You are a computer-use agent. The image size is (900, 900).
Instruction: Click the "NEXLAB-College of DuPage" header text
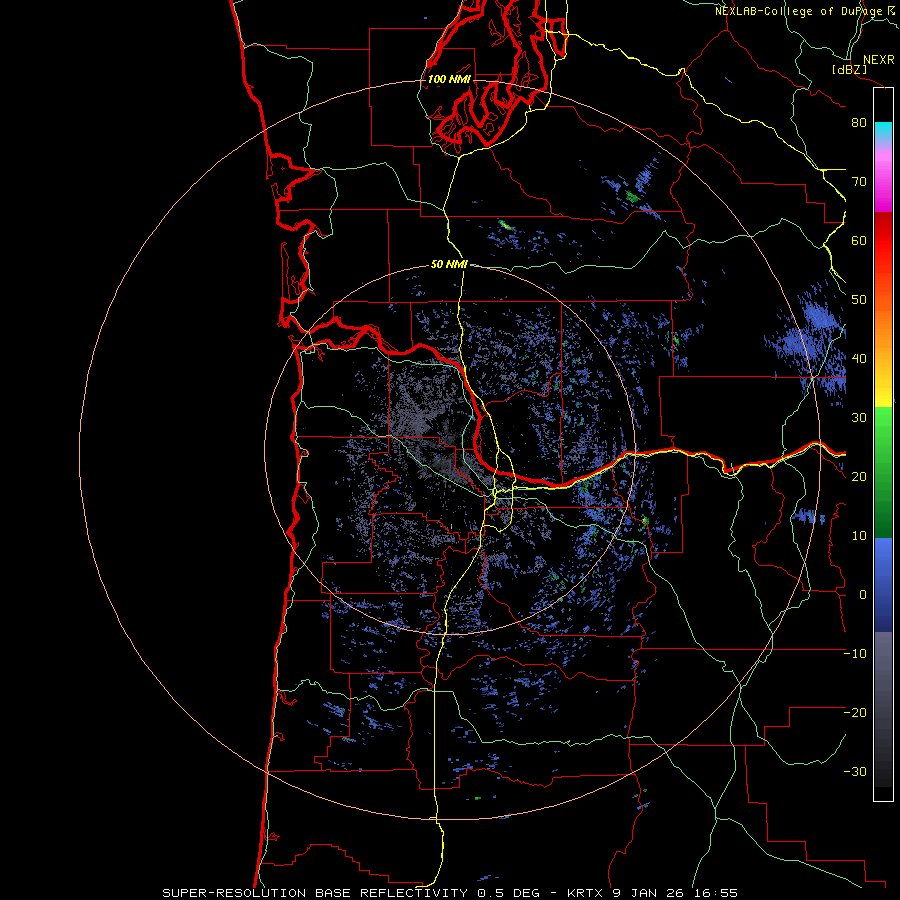click(x=798, y=11)
